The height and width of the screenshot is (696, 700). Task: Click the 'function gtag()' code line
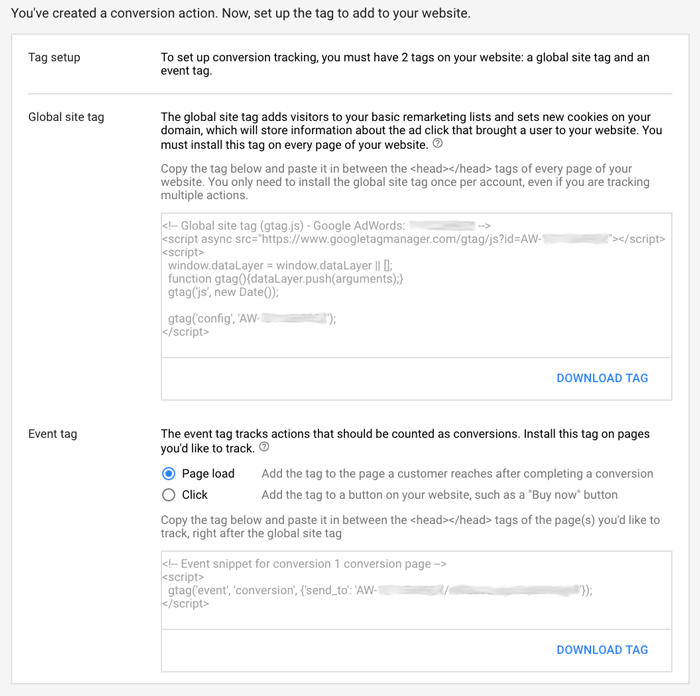pos(286,279)
